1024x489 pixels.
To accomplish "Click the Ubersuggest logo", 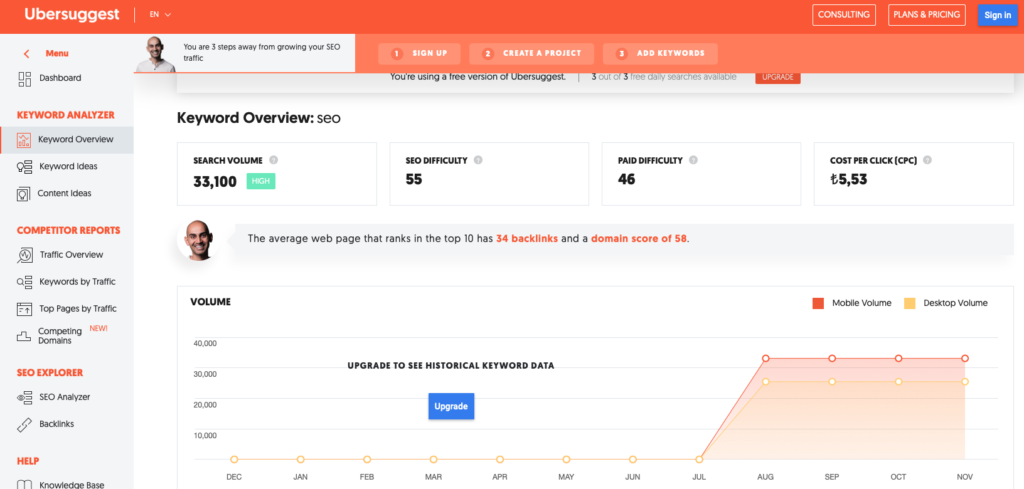I will [72, 14].
